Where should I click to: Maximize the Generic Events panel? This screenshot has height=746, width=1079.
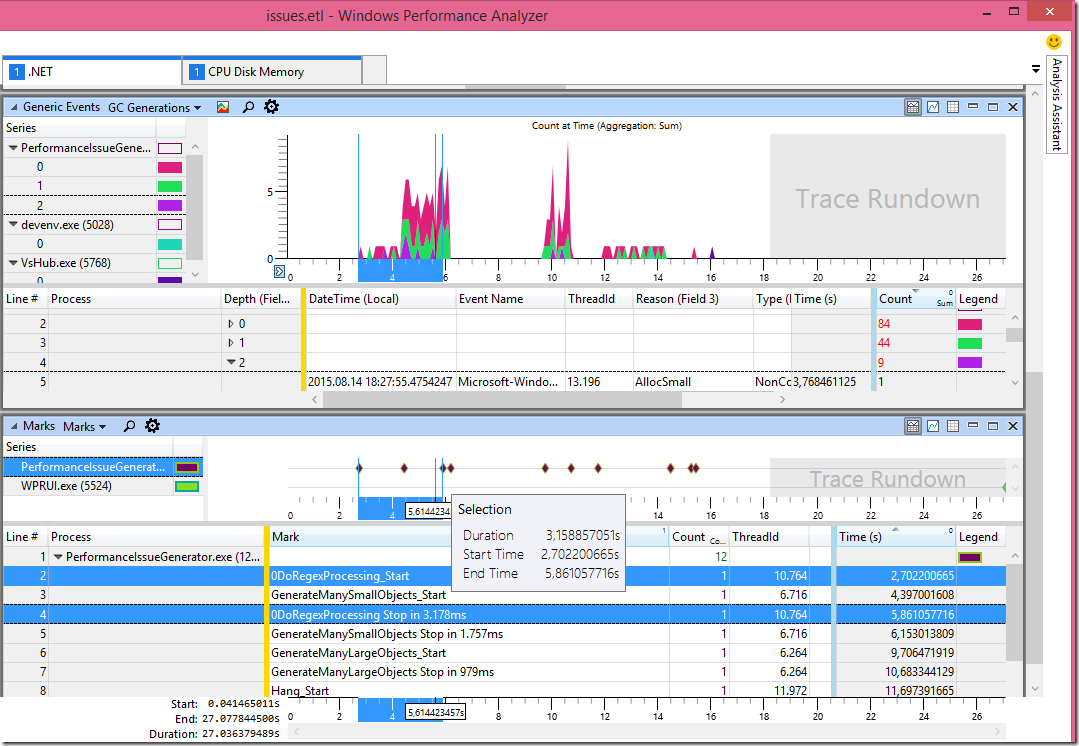pos(993,107)
